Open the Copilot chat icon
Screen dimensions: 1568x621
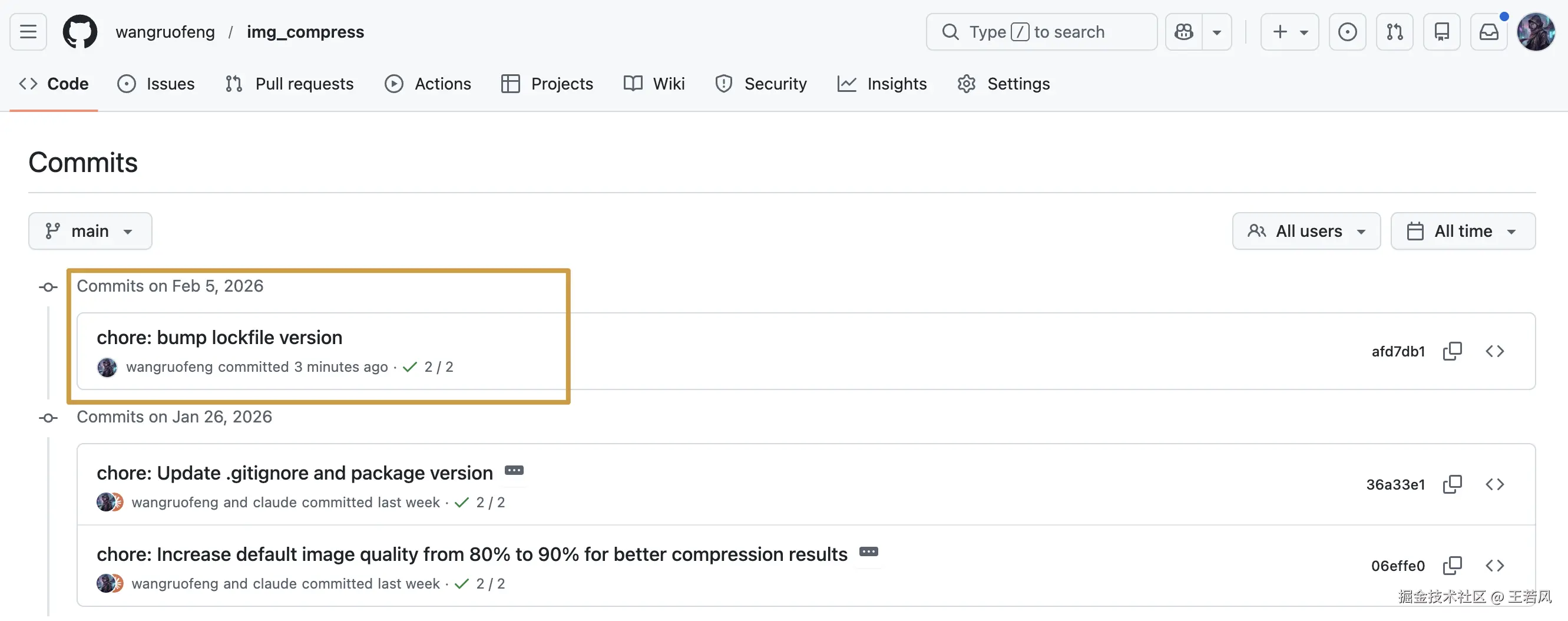click(x=1184, y=32)
